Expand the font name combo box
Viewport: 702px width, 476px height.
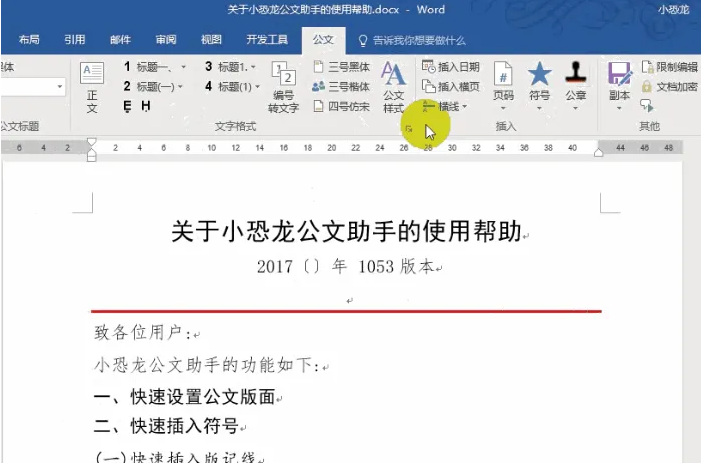tap(60, 86)
